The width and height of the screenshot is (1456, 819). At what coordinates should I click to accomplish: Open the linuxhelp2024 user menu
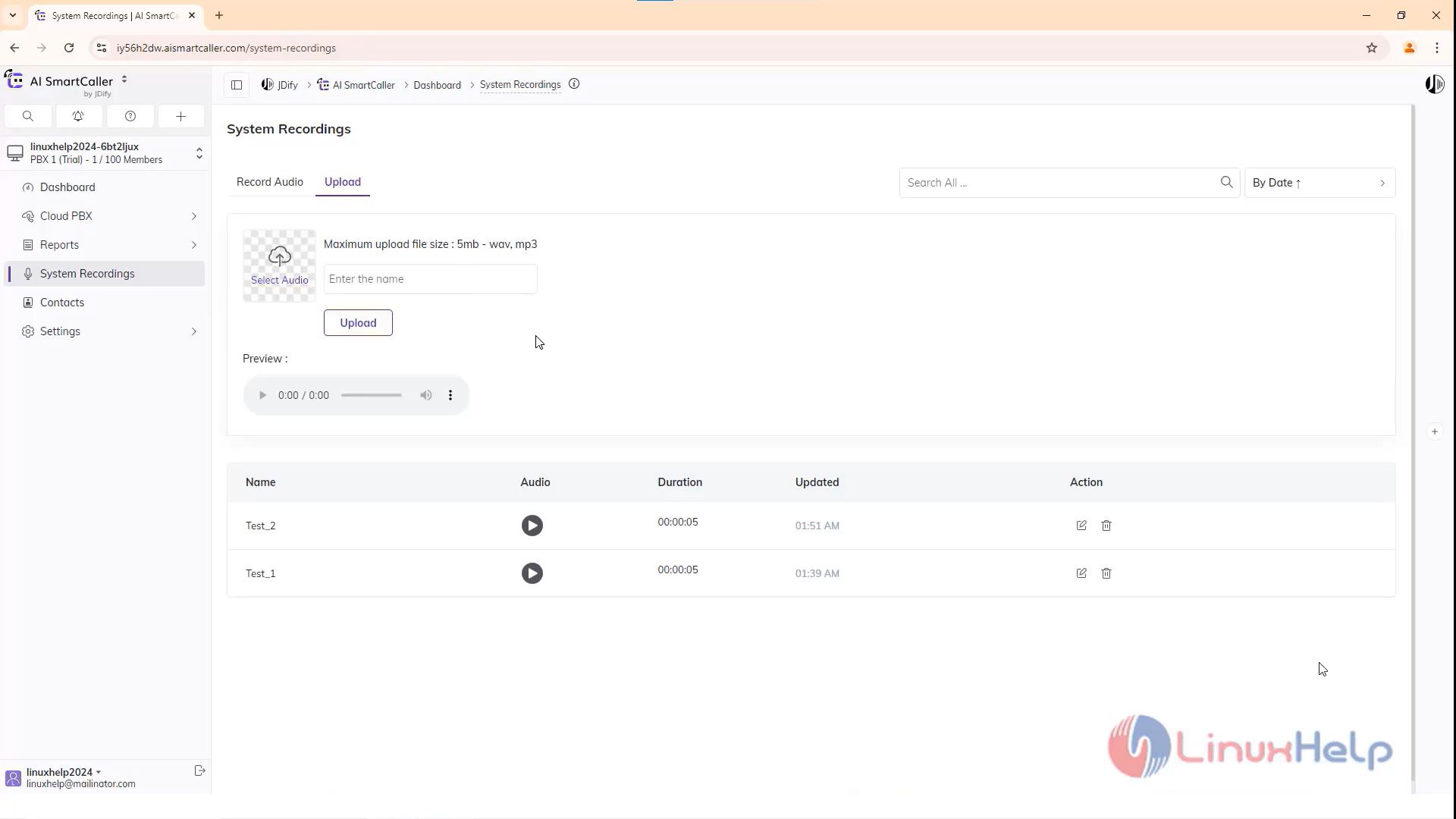pos(64,772)
